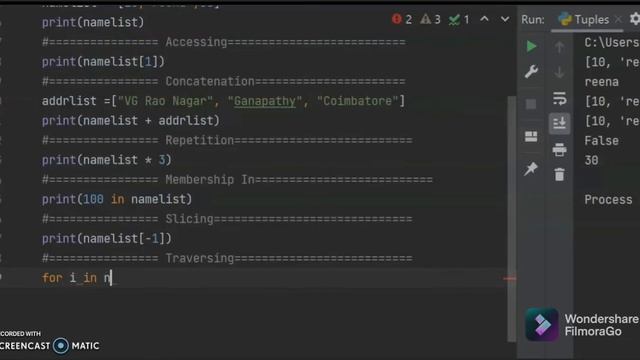Click the editor vertical scrollbar
The height and width of the screenshot is (360, 640).
pyautogui.click(x=511, y=218)
